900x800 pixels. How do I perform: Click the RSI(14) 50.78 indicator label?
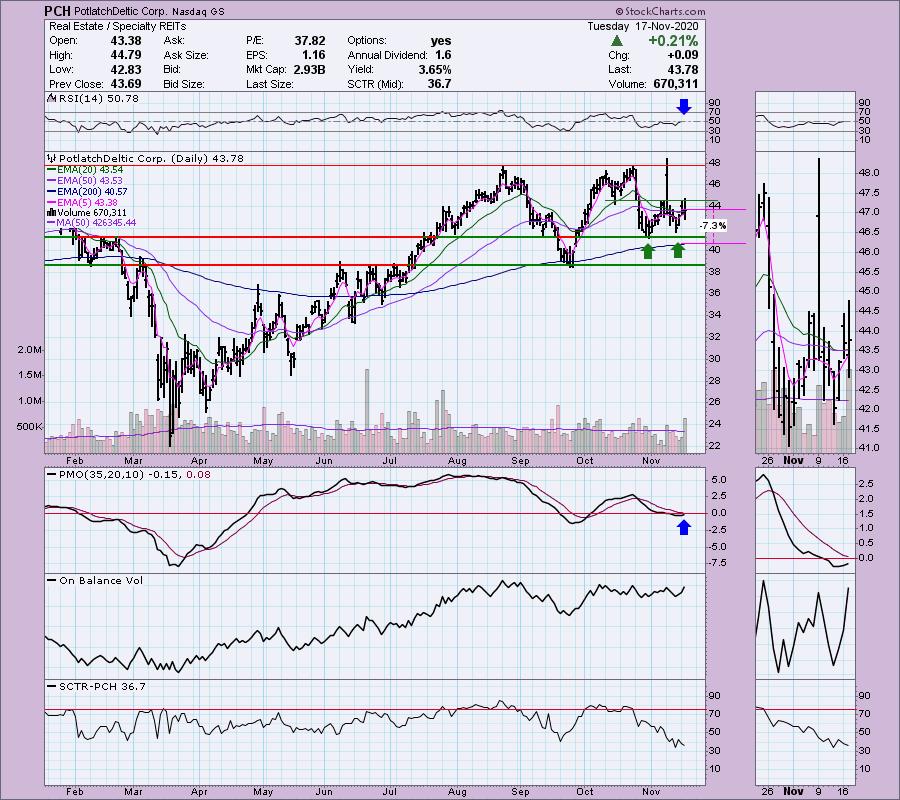point(99,99)
